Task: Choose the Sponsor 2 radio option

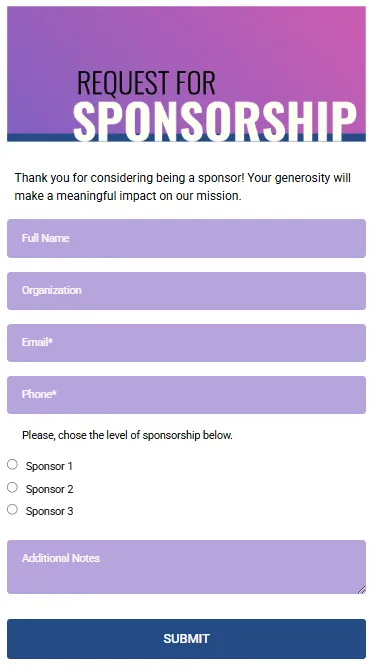Action: click(x=12, y=487)
